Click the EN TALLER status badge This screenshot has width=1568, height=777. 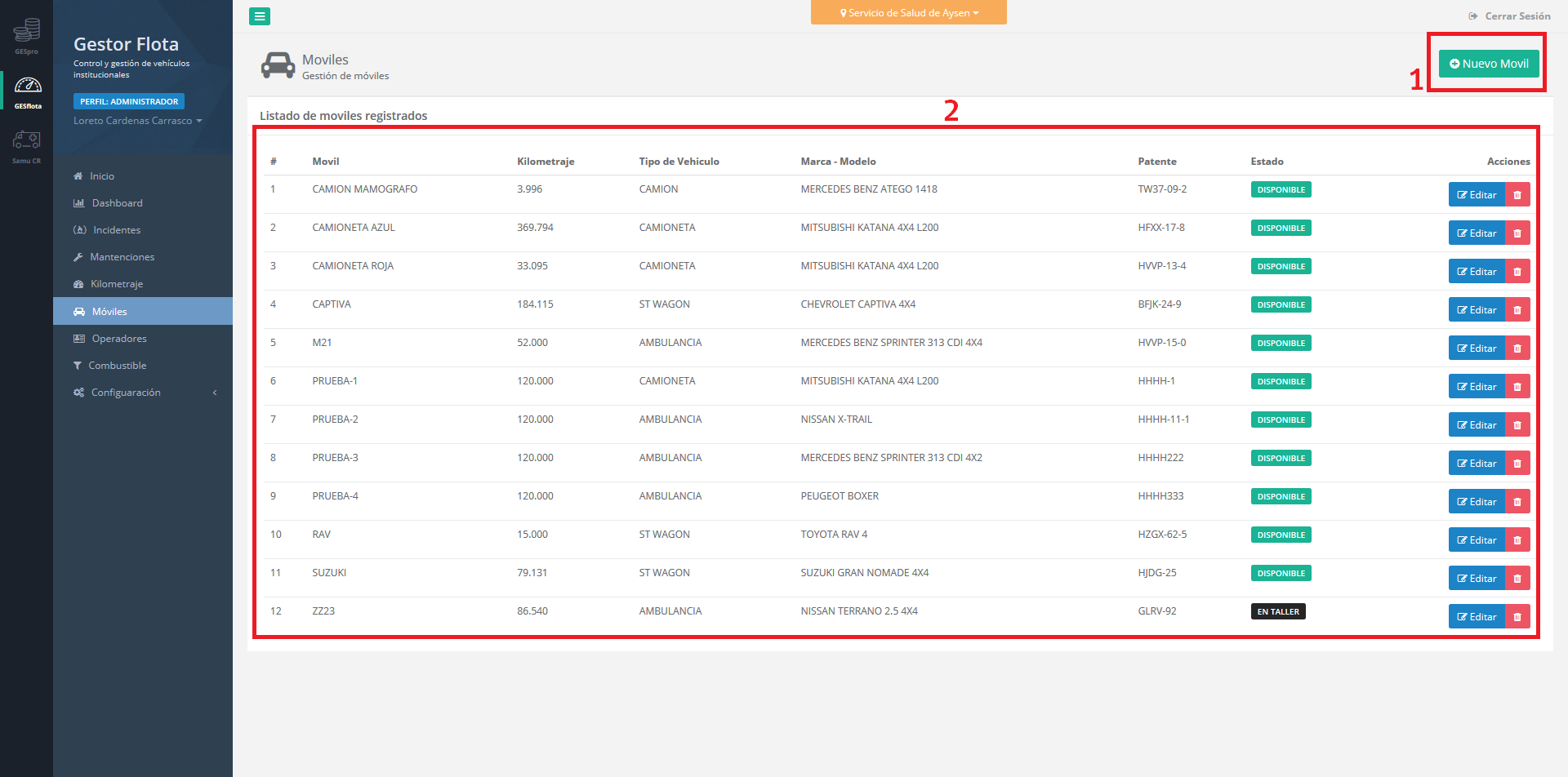[x=1278, y=611]
